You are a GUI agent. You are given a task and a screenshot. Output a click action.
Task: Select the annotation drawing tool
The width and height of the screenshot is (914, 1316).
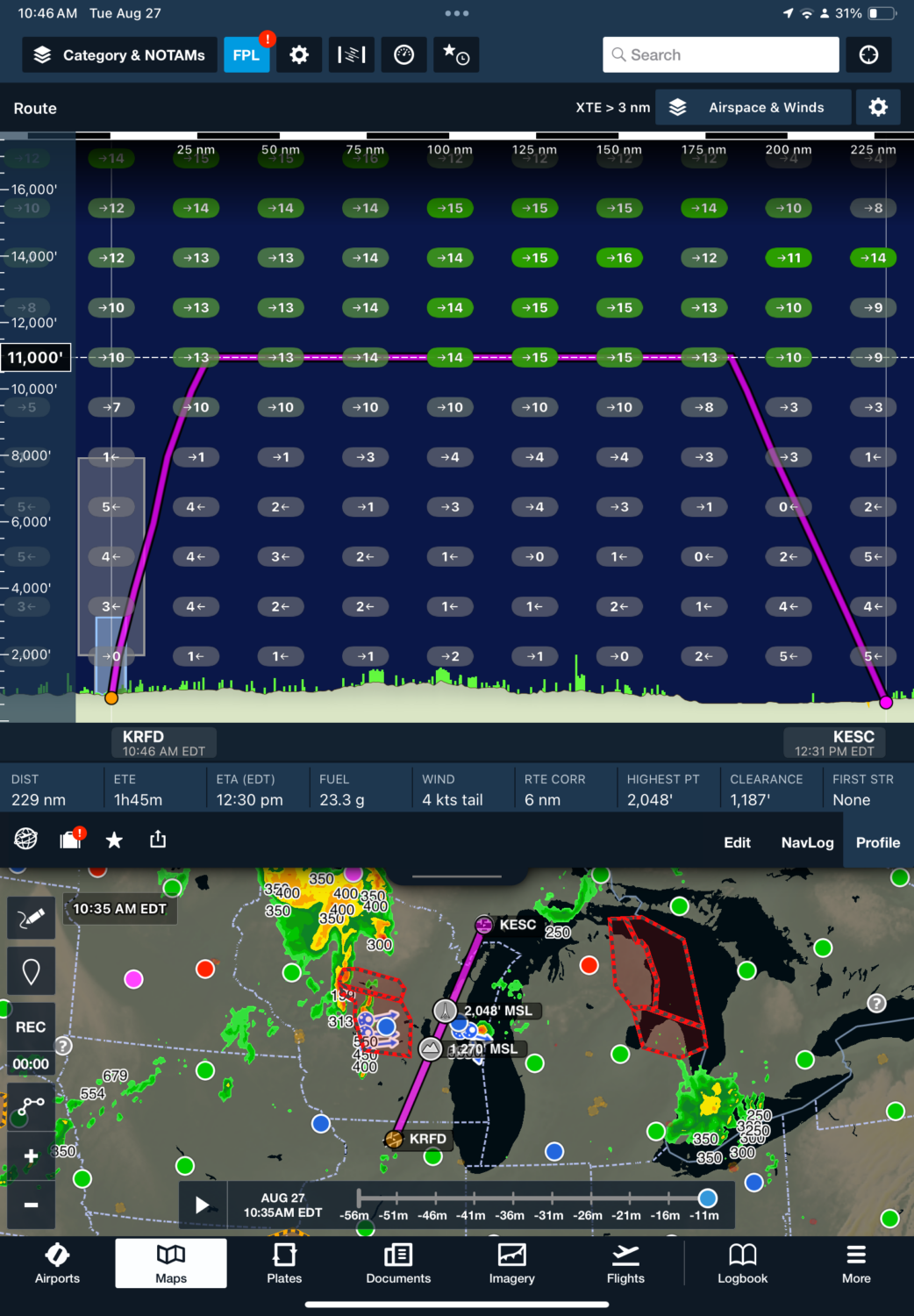click(31, 917)
